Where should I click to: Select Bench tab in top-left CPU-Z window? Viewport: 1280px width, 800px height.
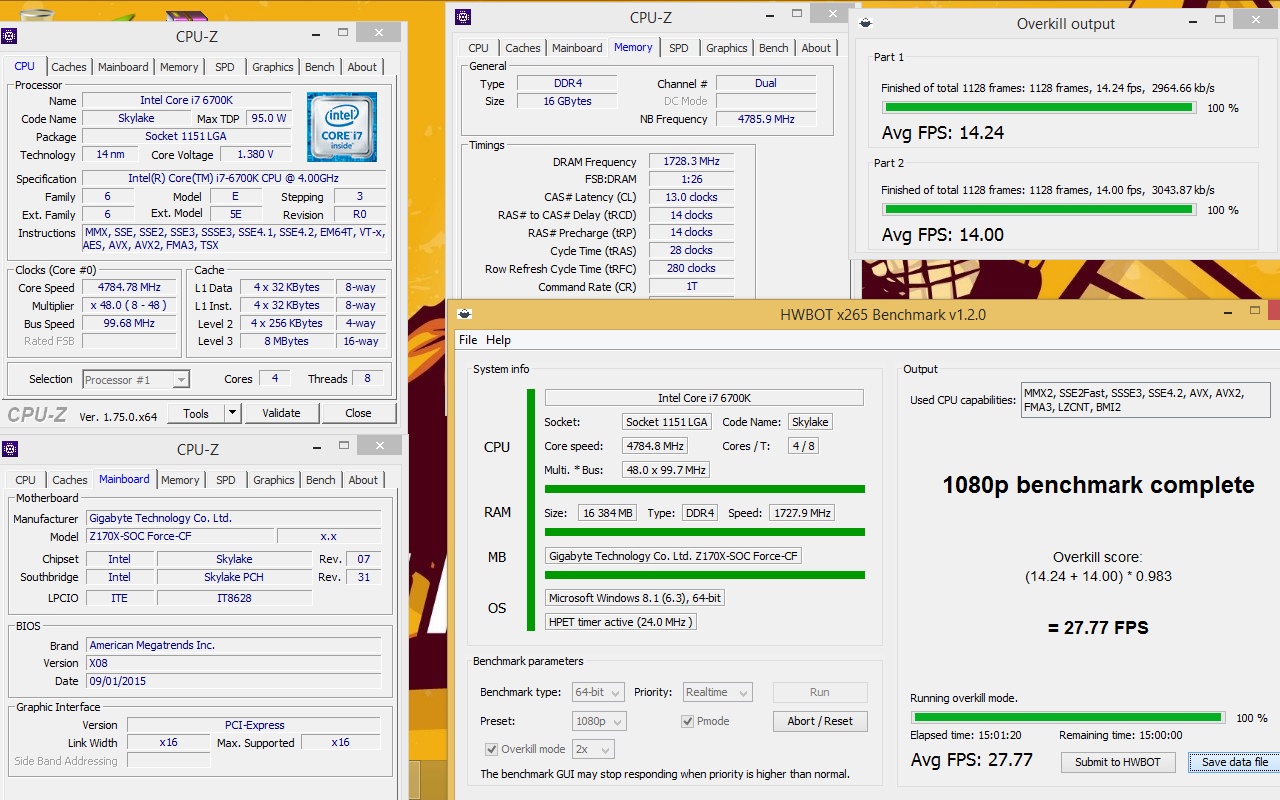click(320, 67)
